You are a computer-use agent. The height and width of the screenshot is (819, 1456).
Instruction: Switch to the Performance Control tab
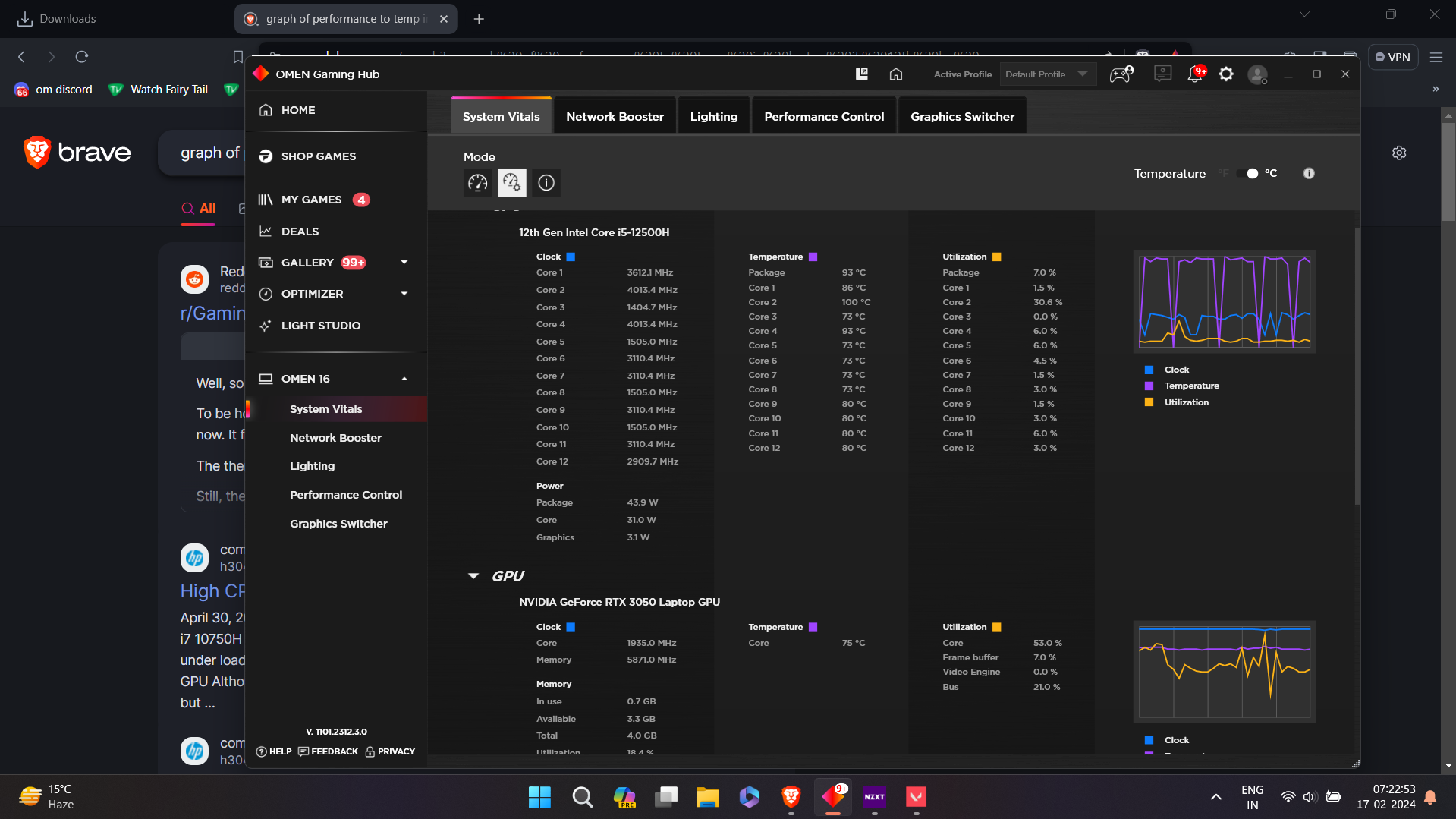(x=824, y=116)
